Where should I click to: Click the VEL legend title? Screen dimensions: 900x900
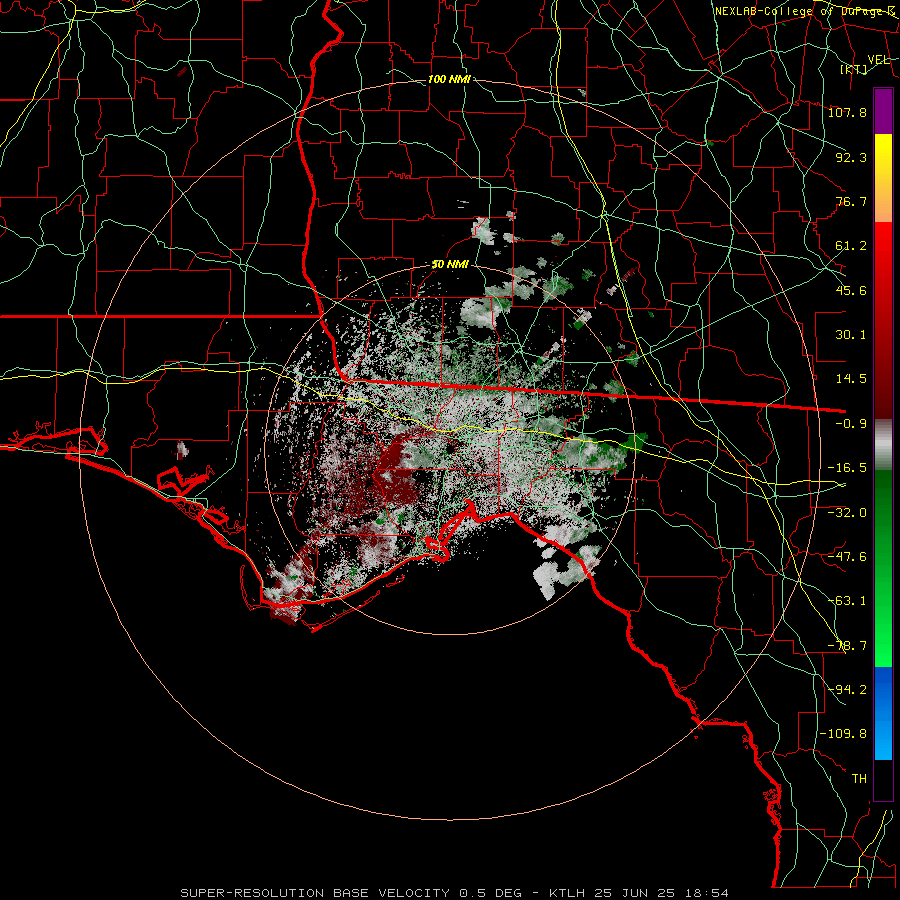878,60
